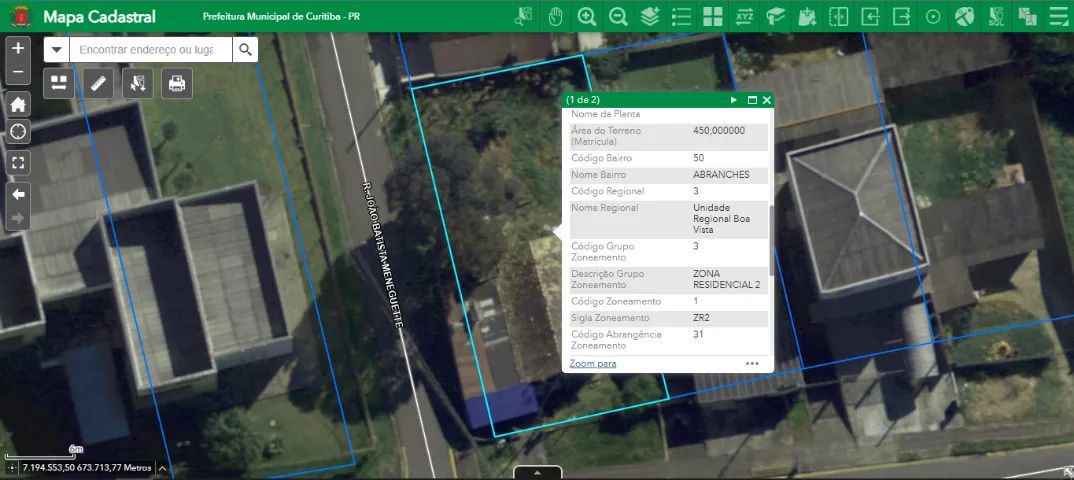This screenshot has width=1074, height=480.
Task: Activate the pan hand tool
Action: pos(556,16)
